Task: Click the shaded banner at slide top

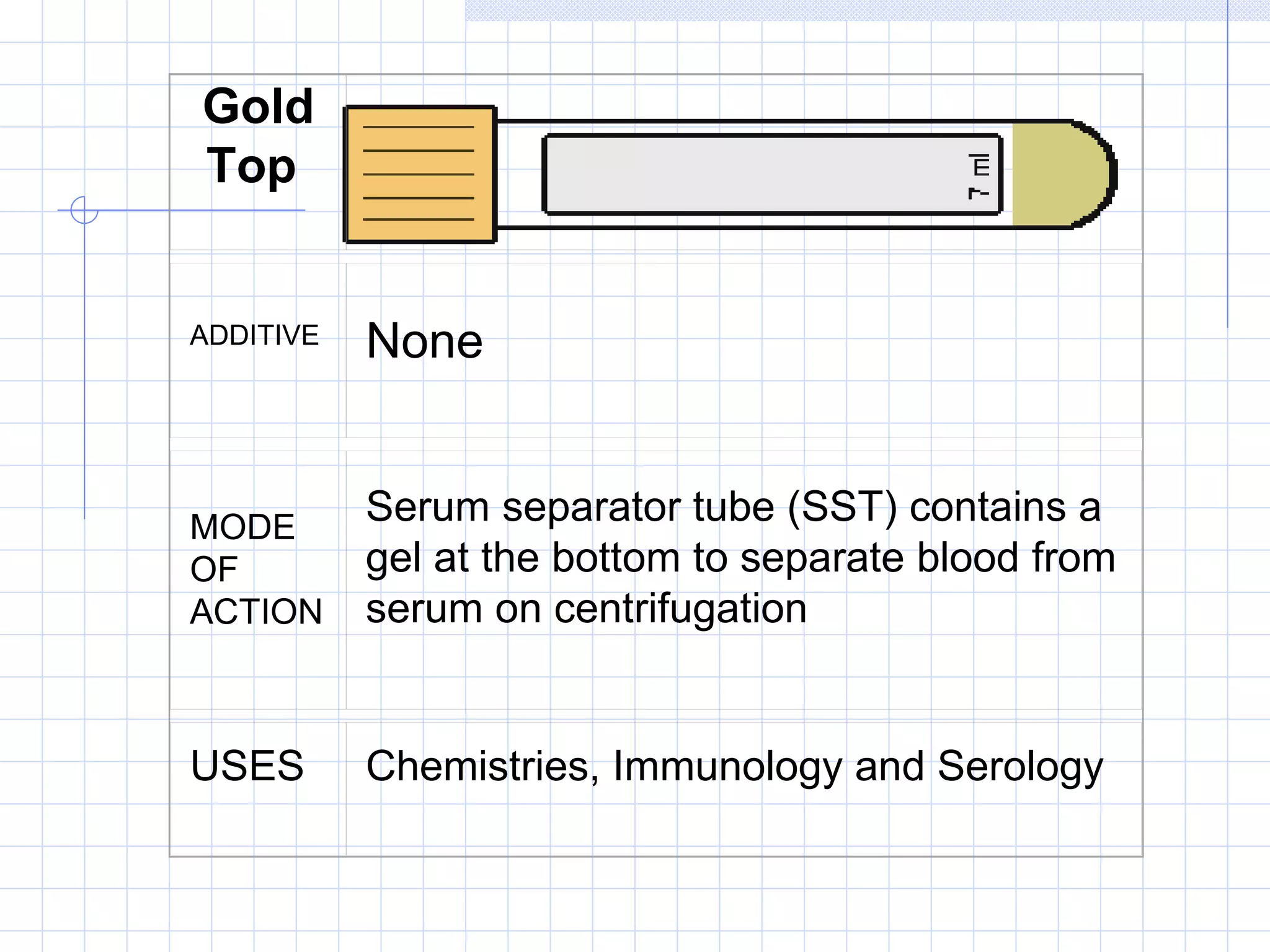Action: click(868, 11)
